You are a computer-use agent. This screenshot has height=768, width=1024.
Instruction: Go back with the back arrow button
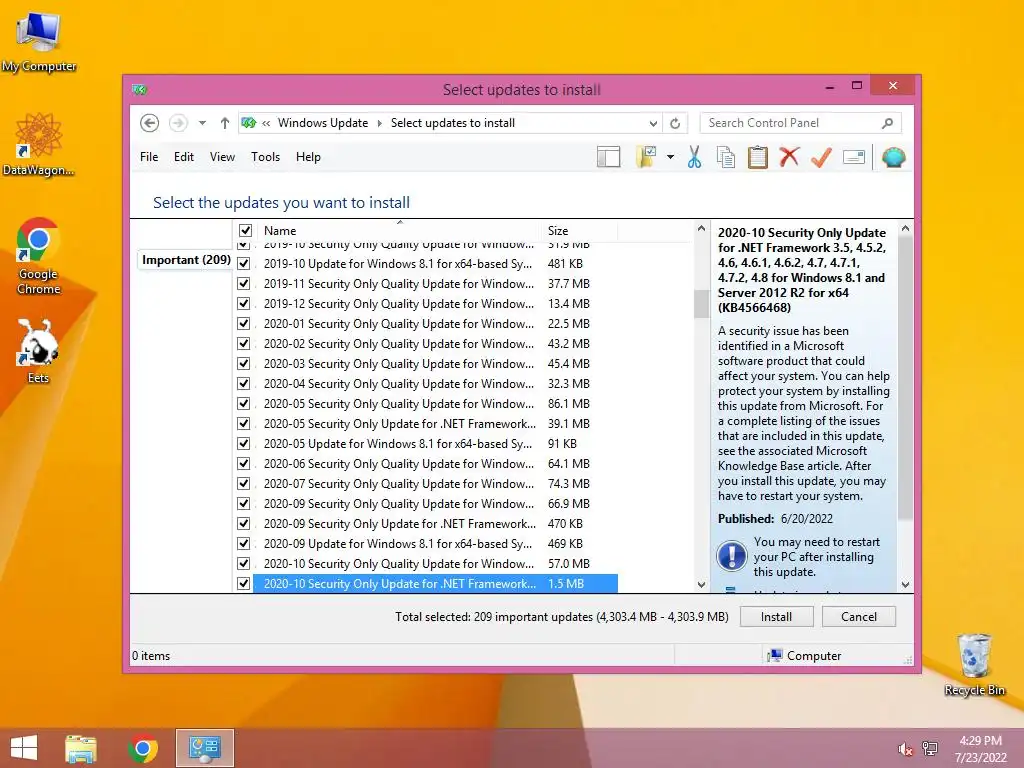150,123
